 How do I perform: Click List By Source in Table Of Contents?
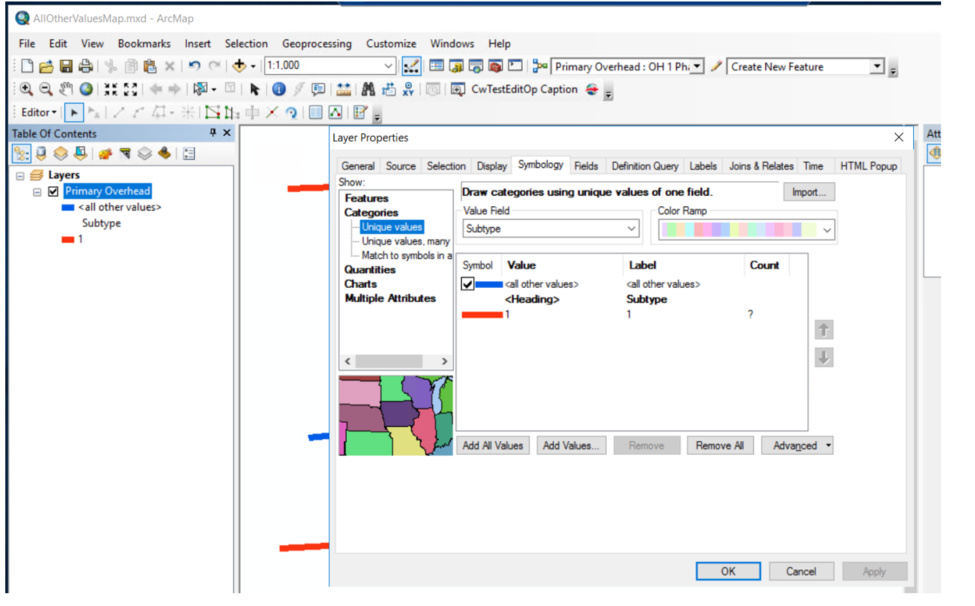41,153
